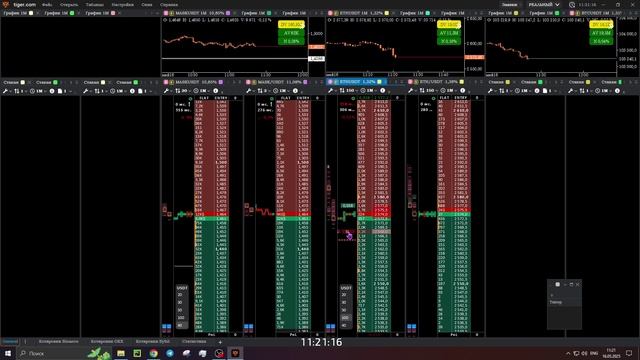Click info icon in MASKUSDT order book toolbar
This screenshot has width=640, height=360.
pyautogui.click(x=216, y=91)
